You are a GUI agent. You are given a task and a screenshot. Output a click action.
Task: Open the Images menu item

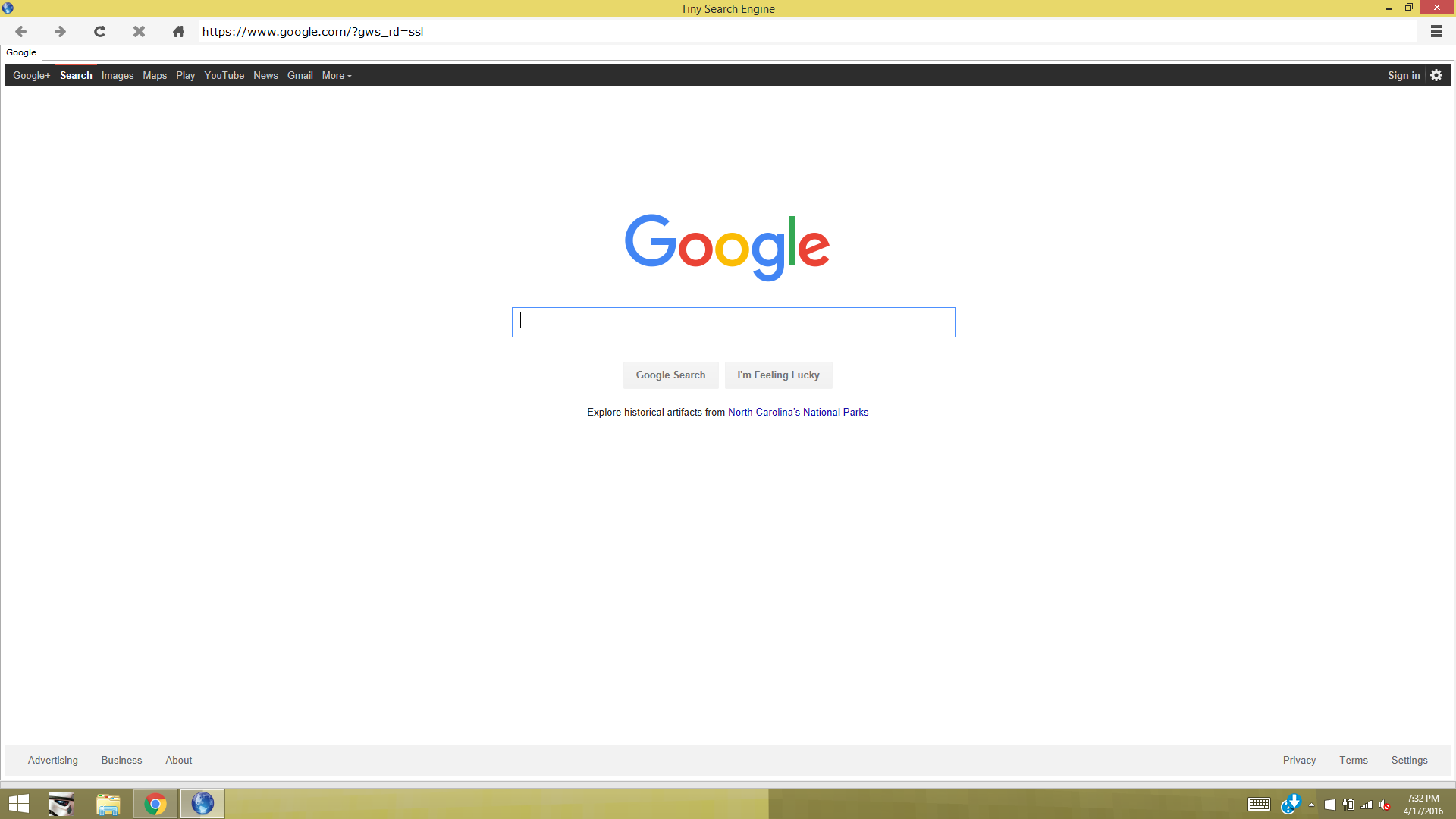tap(117, 75)
